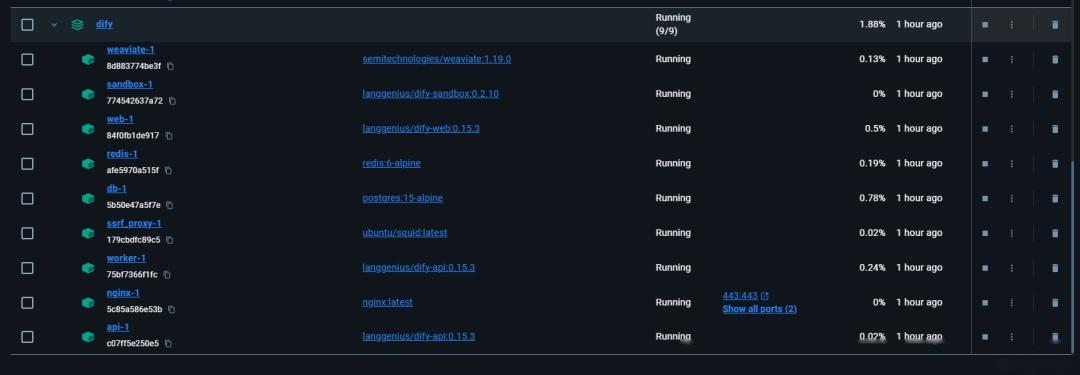
Task: Open redis:6-alpine image link
Action: 391,163
